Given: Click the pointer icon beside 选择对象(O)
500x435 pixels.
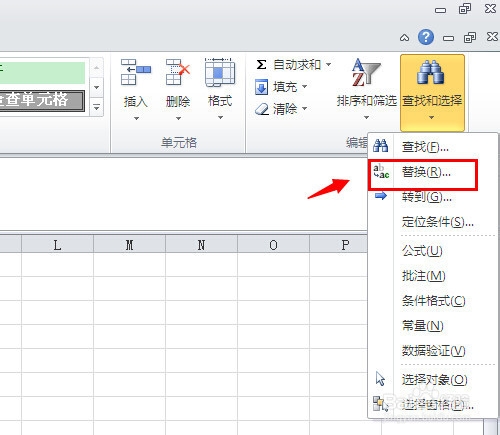Looking at the screenshot, I should coord(380,379).
